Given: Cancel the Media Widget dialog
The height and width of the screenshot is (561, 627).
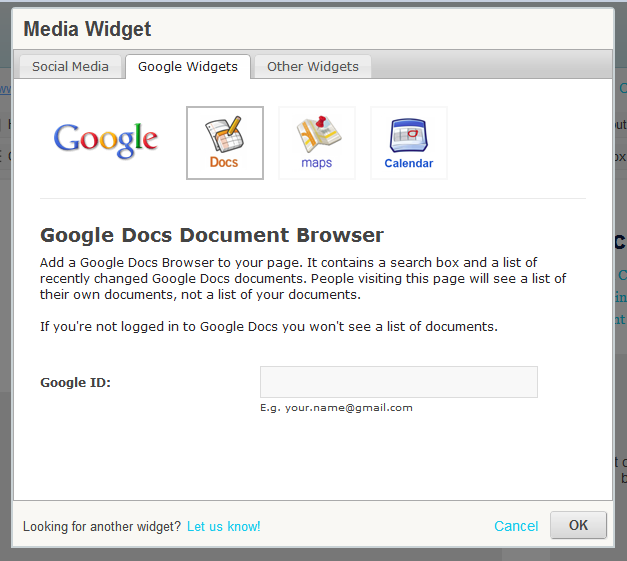Looking at the screenshot, I should 516,526.
